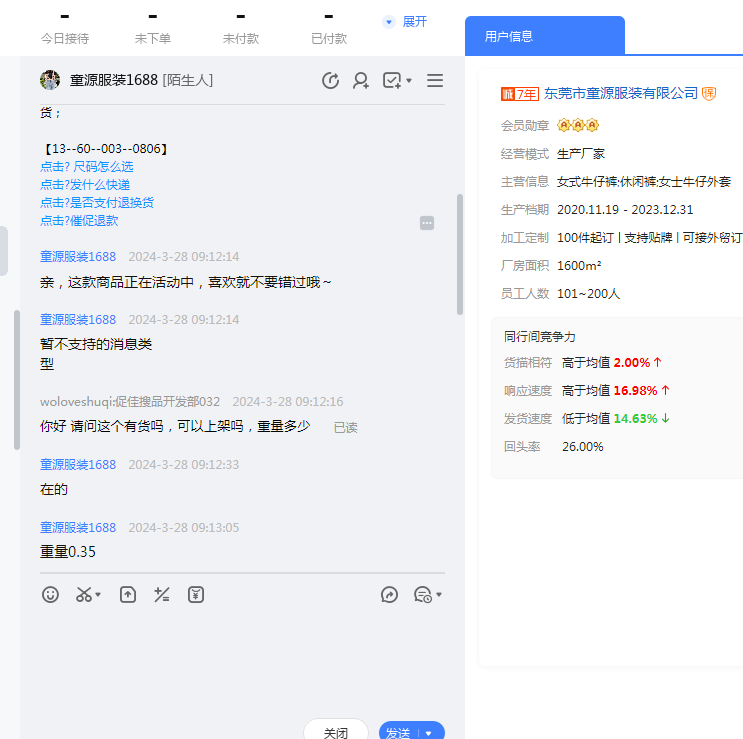This screenshot has width=743, height=739.
Task: Click the 关闭 button
Action: click(x=336, y=732)
